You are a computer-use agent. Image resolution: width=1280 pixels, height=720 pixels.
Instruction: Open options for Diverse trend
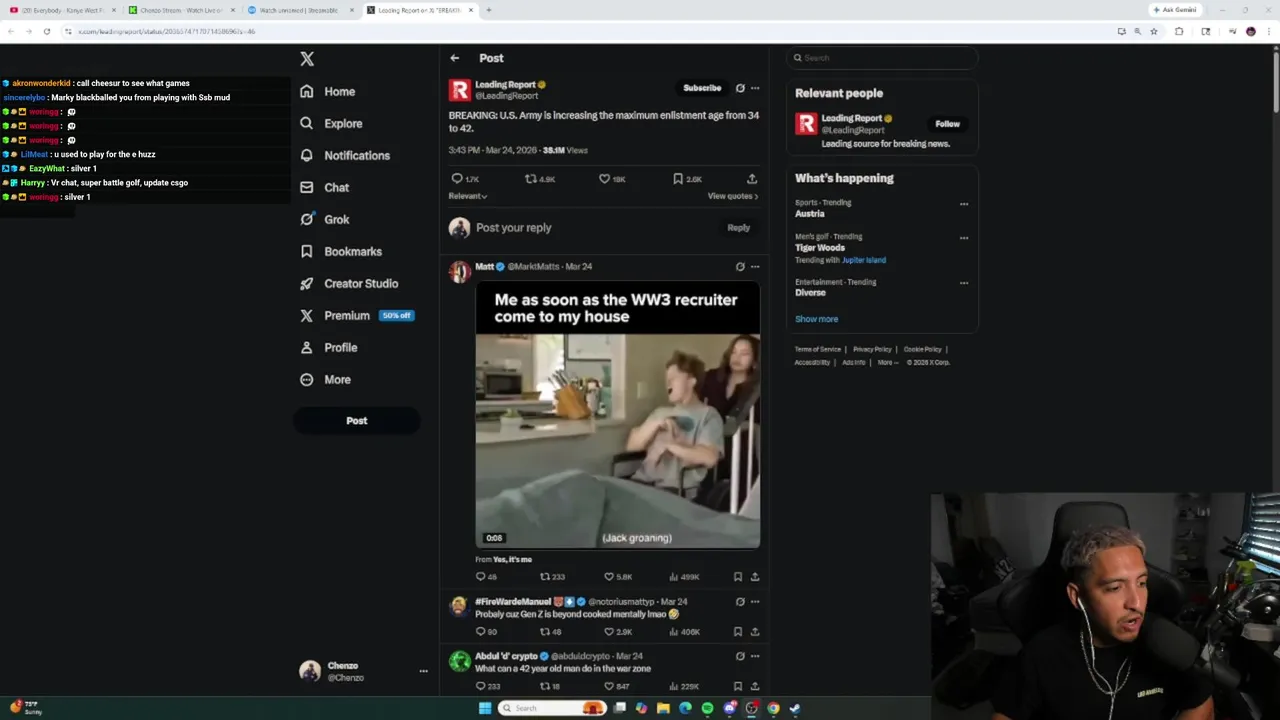click(x=964, y=283)
